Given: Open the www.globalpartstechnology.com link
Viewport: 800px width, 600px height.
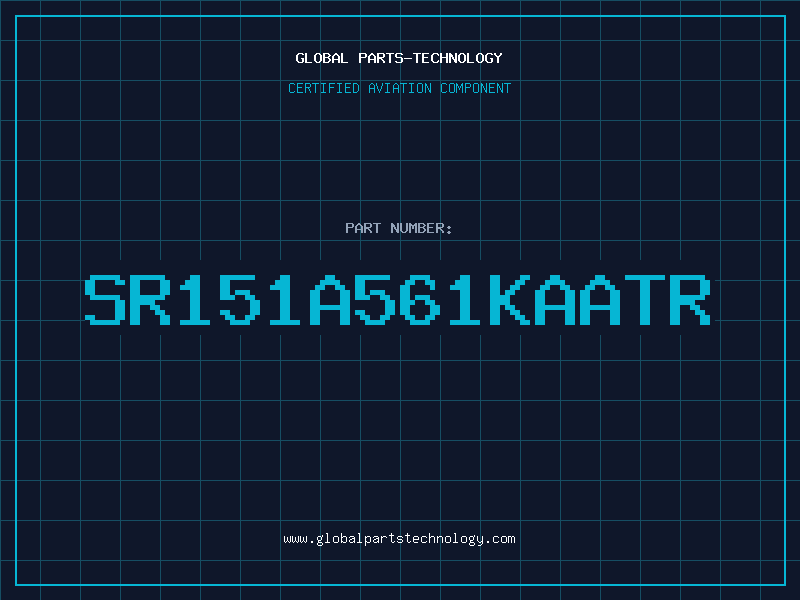Looking at the screenshot, I should (399, 539).
